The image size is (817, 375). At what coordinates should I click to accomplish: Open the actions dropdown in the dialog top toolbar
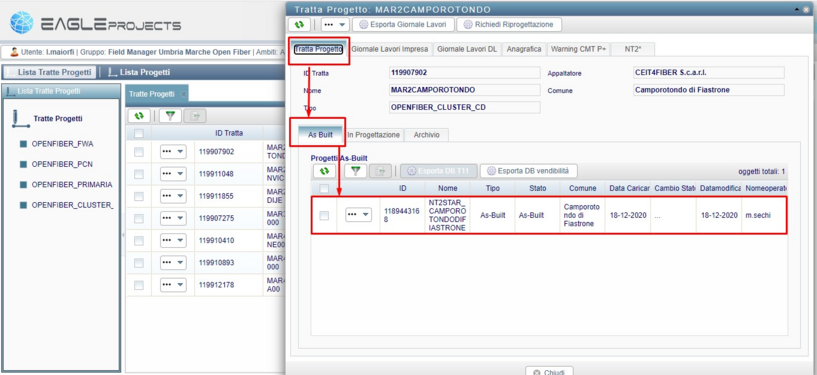335,24
